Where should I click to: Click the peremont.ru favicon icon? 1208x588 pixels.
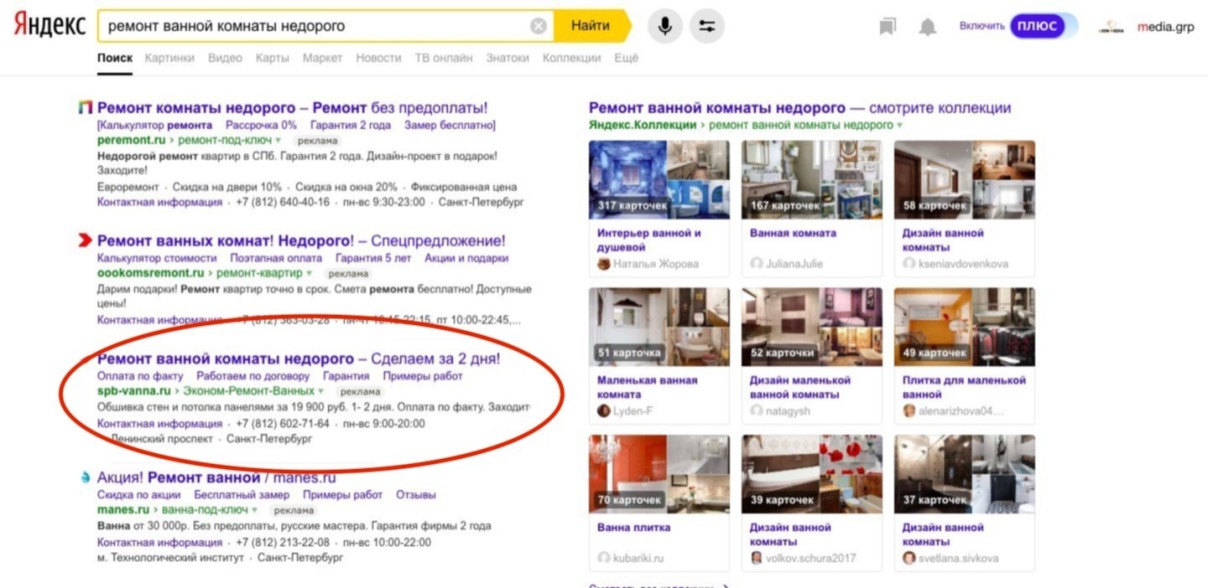[x=86, y=107]
